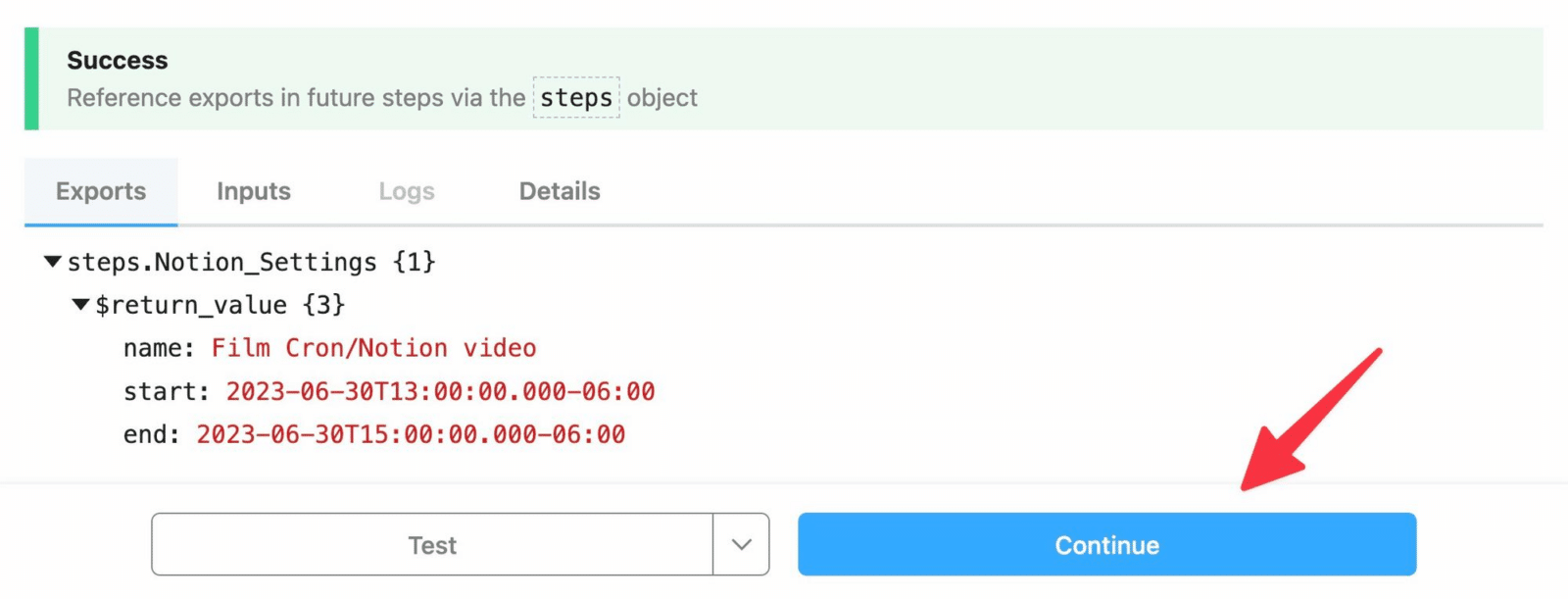
Task: Click the 'steps' code badge
Action: [x=576, y=98]
